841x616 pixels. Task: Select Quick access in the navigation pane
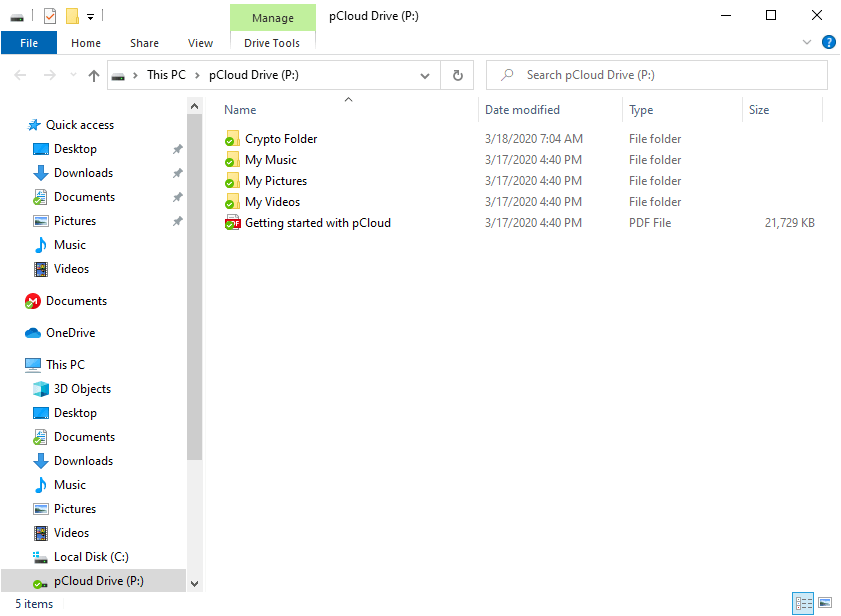pyautogui.click(x=80, y=125)
